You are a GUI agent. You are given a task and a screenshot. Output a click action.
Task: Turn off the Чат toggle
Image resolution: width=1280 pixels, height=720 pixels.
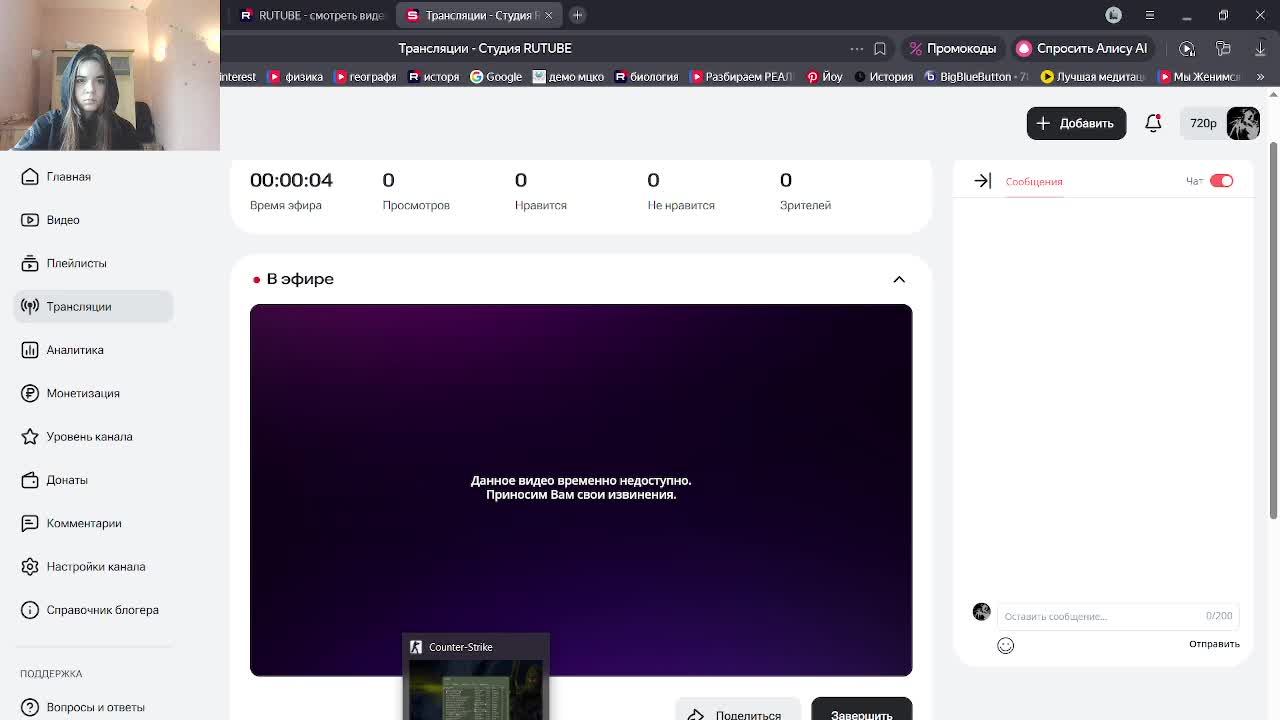[1221, 181]
